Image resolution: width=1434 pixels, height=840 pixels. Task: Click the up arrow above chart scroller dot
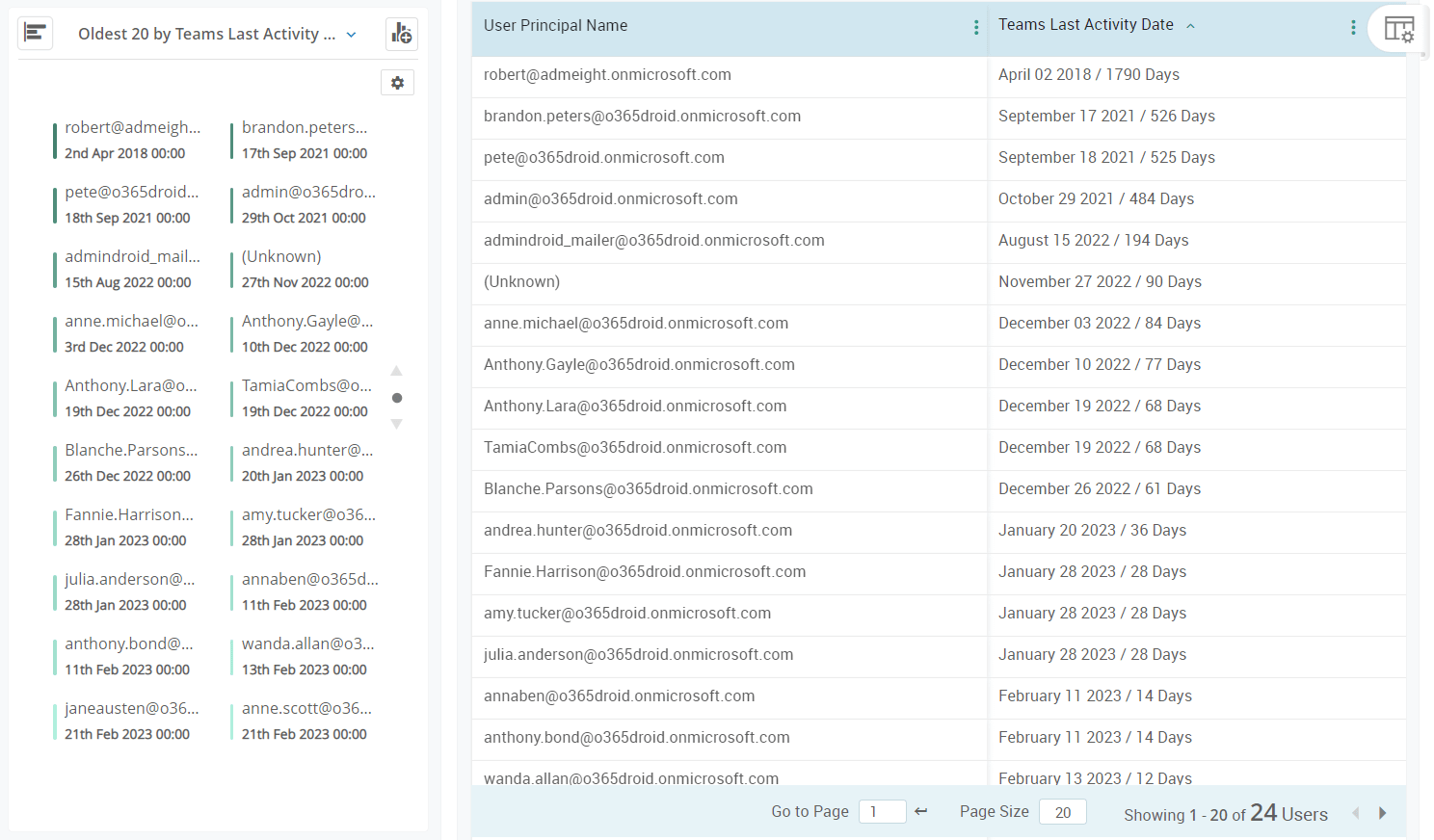[x=396, y=370]
